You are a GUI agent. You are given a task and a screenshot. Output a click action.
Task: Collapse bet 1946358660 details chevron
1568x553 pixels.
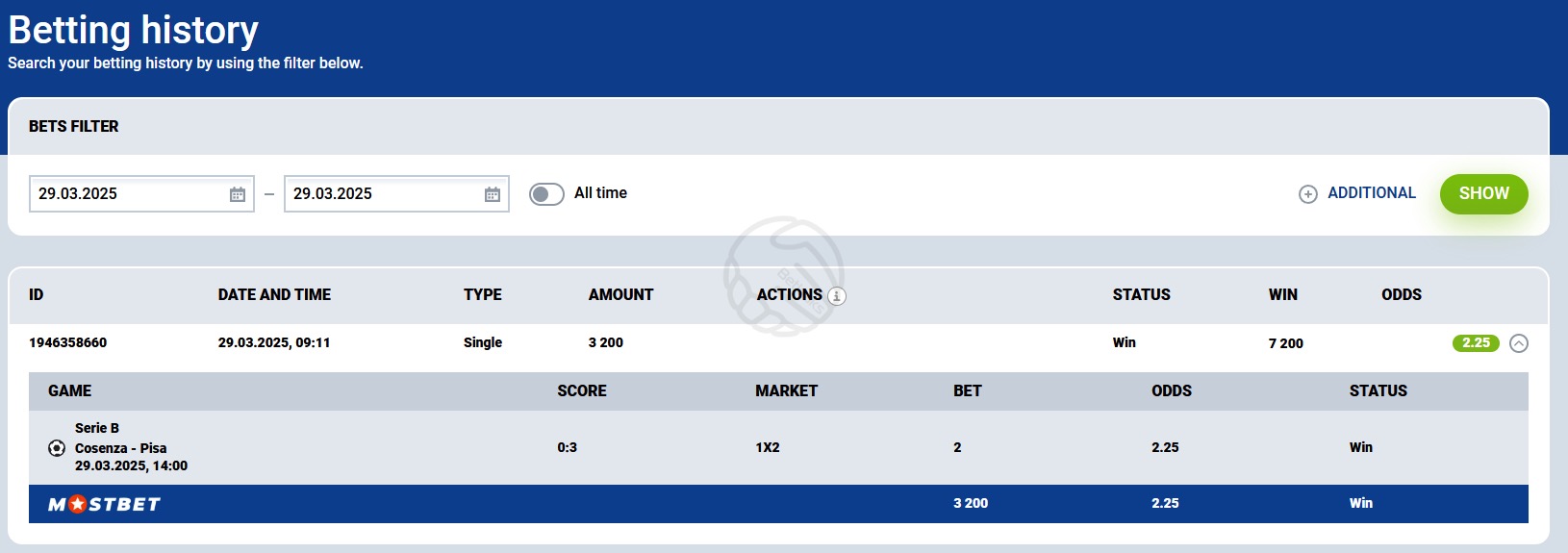(x=1519, y=343)
